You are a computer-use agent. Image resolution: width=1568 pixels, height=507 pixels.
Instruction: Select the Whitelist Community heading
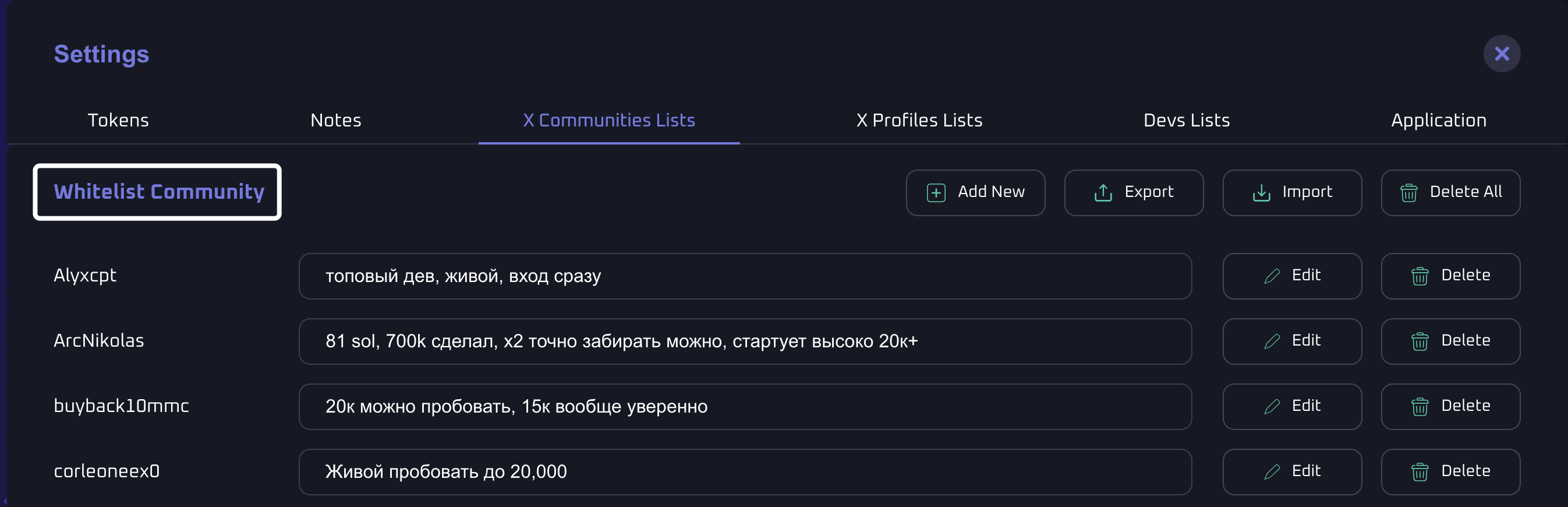coord(158,192)
